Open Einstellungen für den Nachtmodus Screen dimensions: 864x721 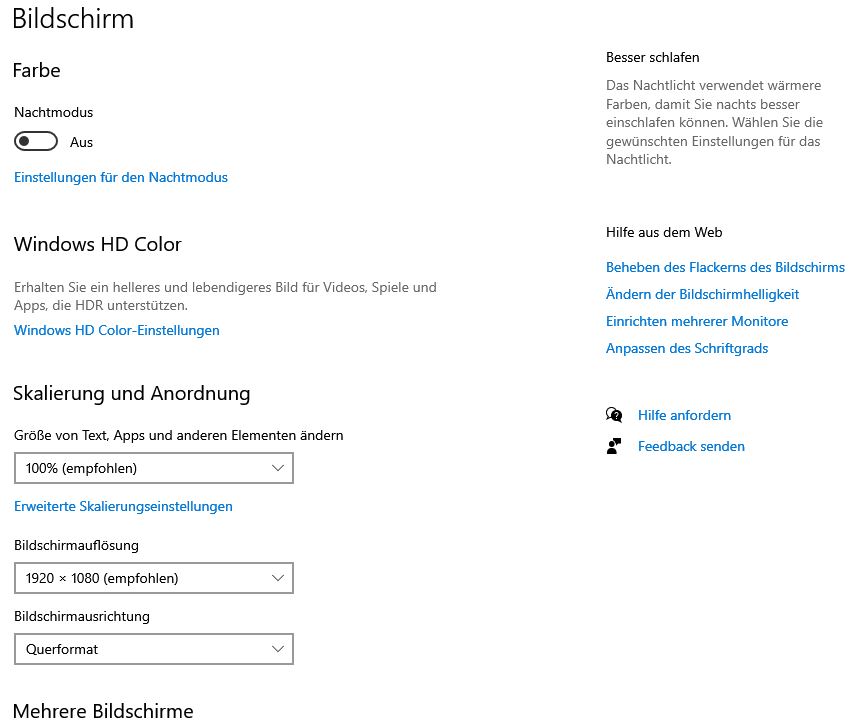(x=121, y=177)
